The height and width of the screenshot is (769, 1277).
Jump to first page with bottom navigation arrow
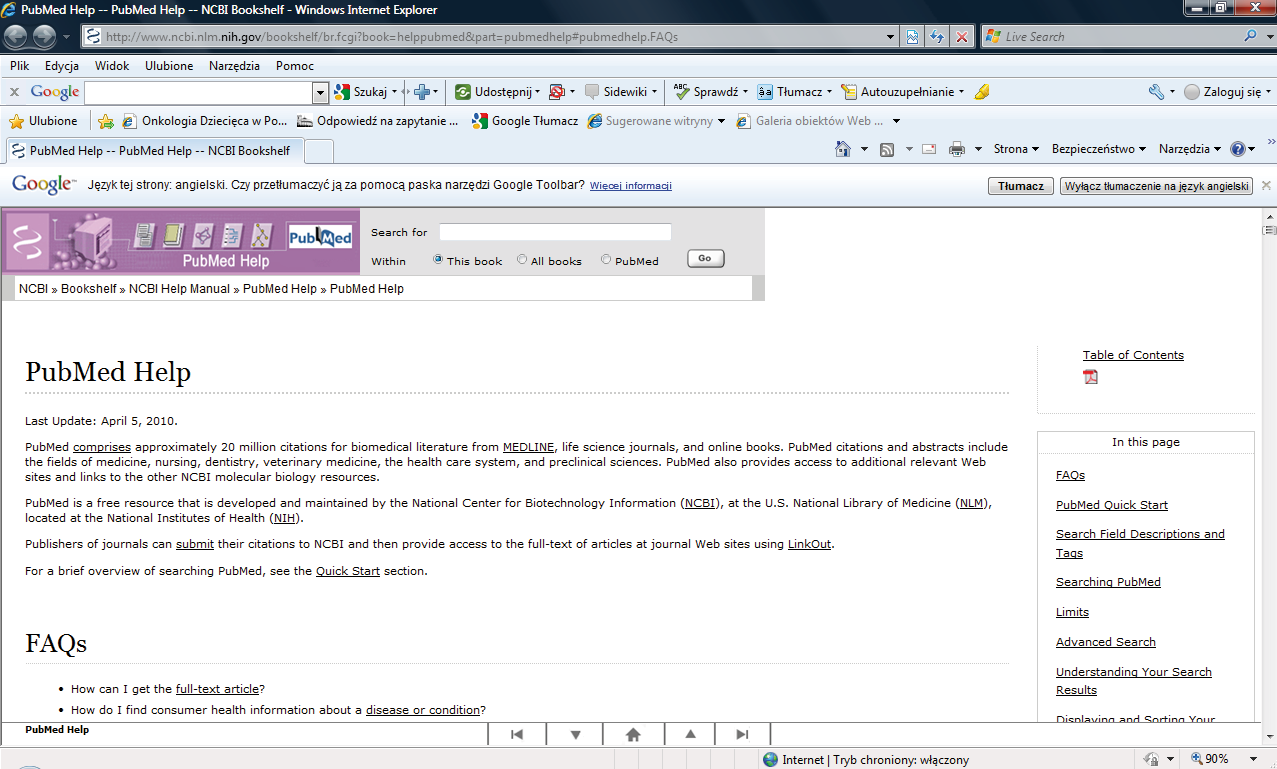click(517, 734)
